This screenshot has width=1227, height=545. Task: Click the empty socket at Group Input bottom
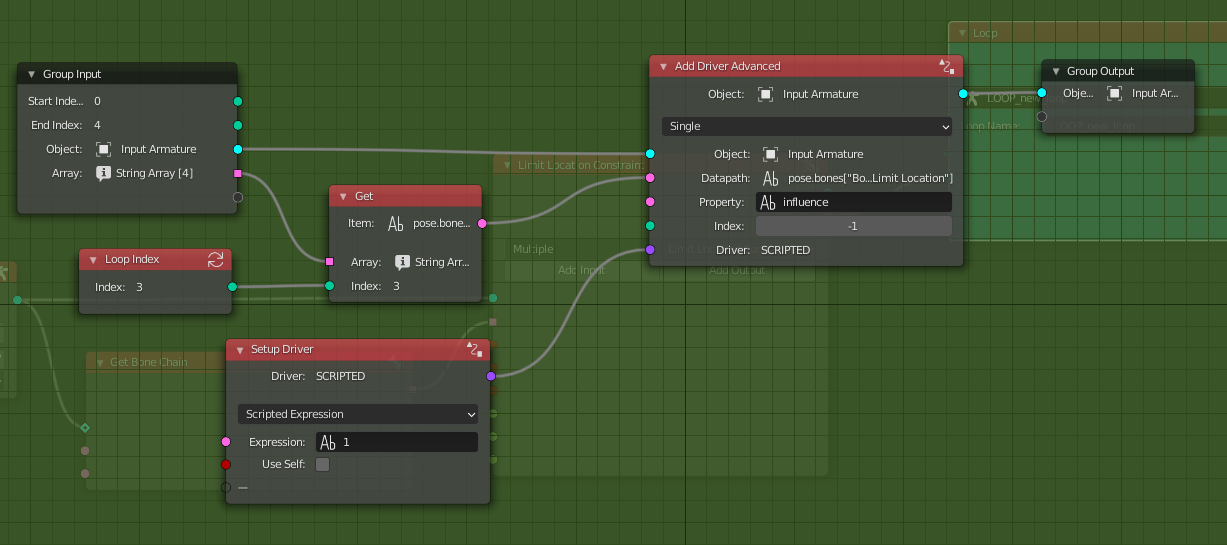(x=238, y=197)
